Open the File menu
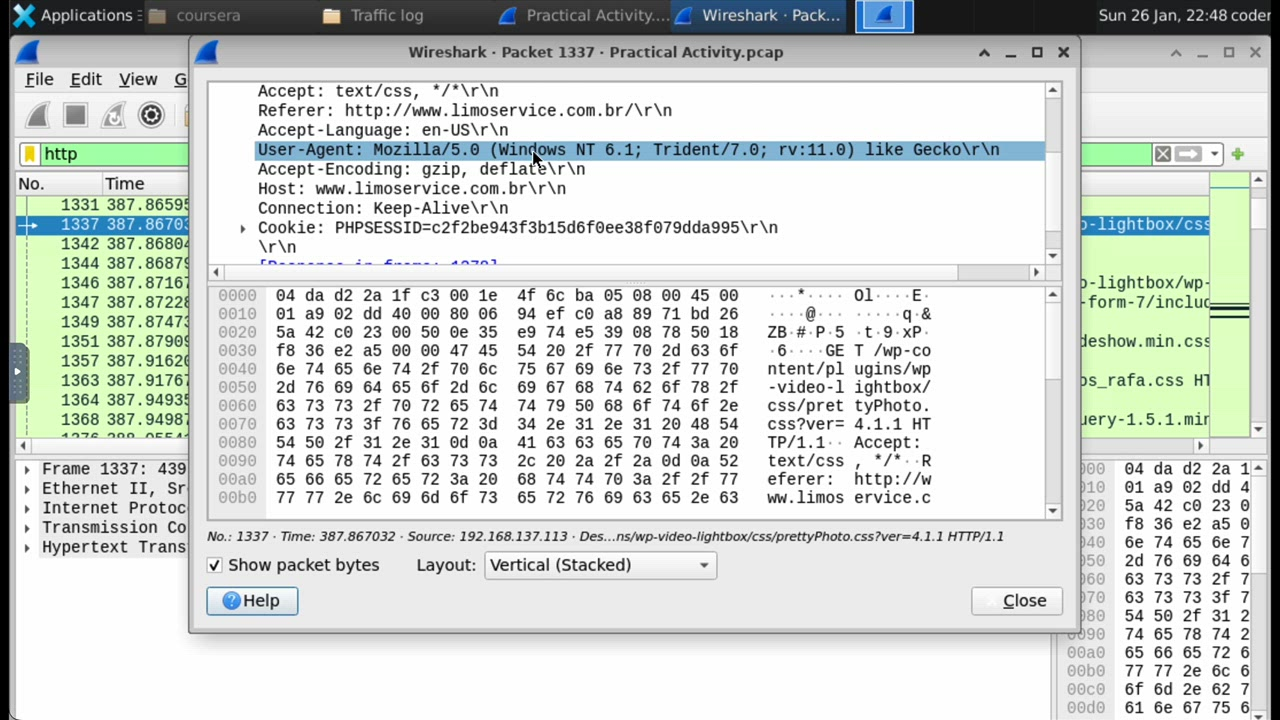 (39, 80)
